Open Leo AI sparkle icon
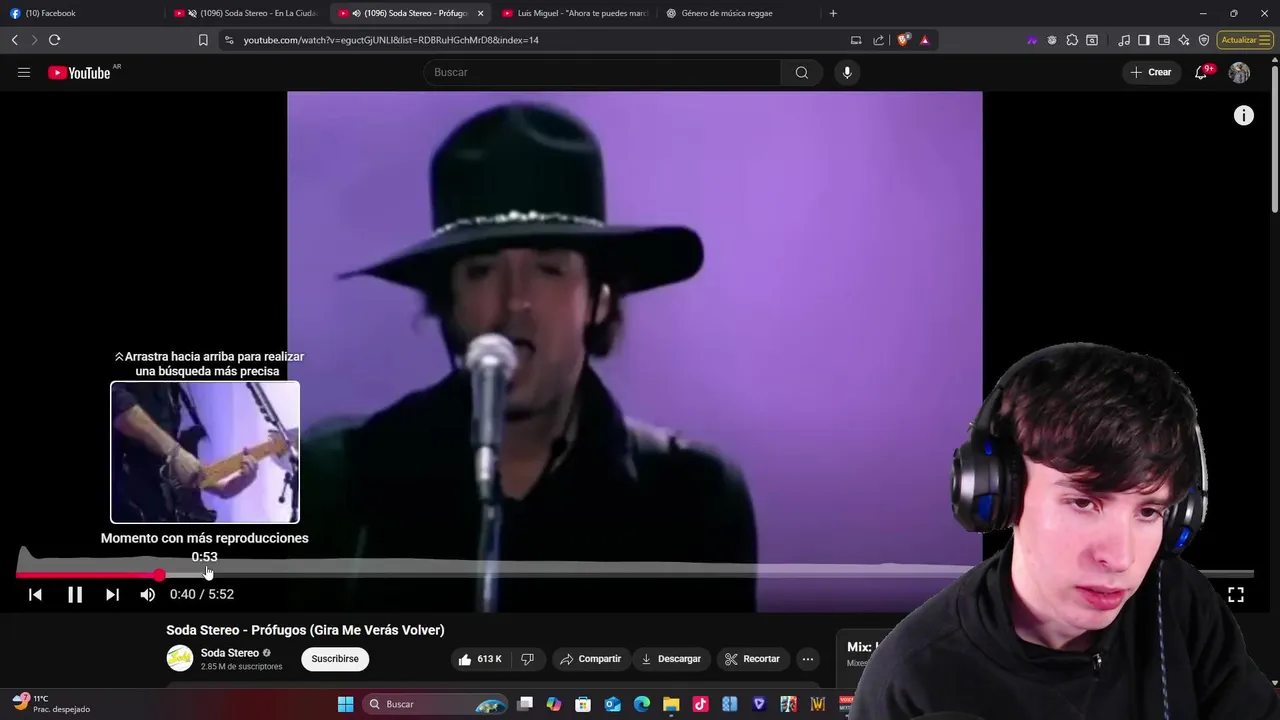 point(1184,40)
